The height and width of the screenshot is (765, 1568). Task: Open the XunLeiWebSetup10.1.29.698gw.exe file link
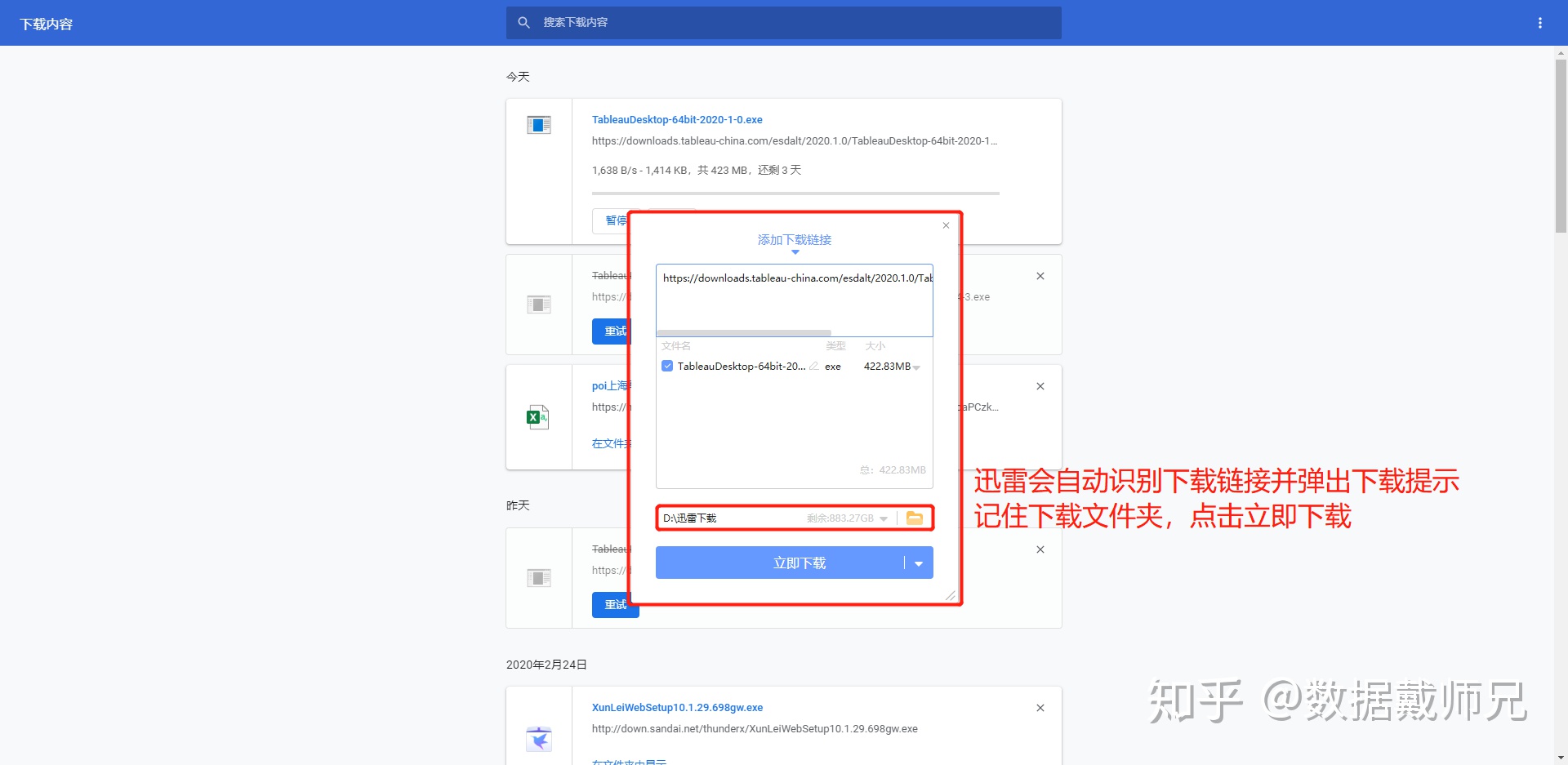(x=677, y=708)
